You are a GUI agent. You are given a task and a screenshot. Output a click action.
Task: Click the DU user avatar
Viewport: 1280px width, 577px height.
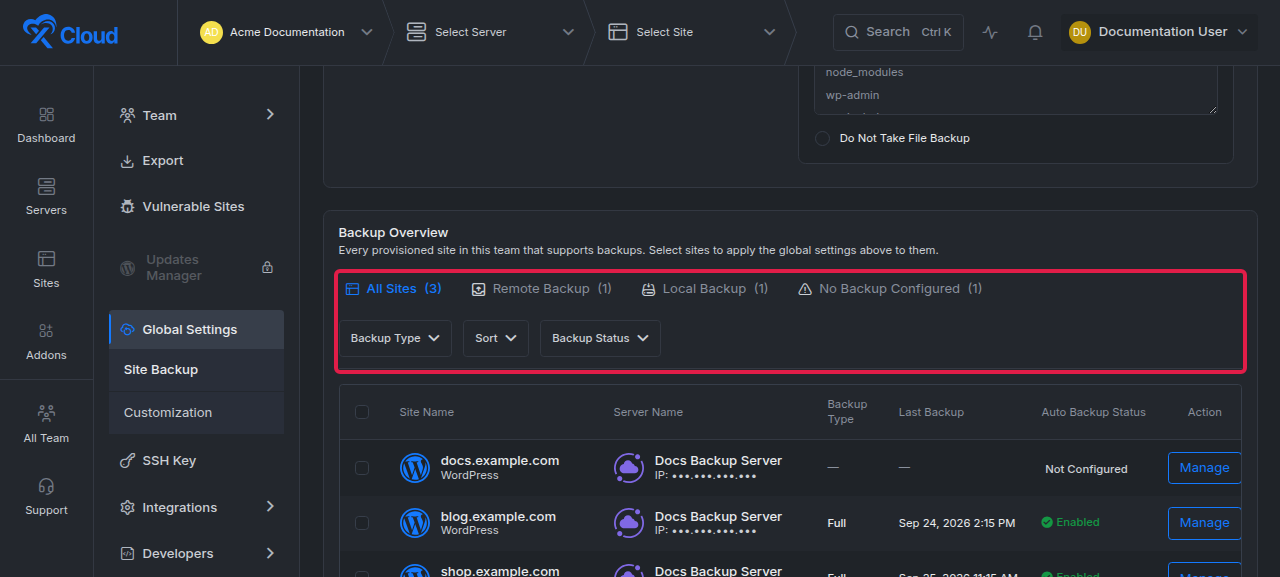[x=1080, y=32]
